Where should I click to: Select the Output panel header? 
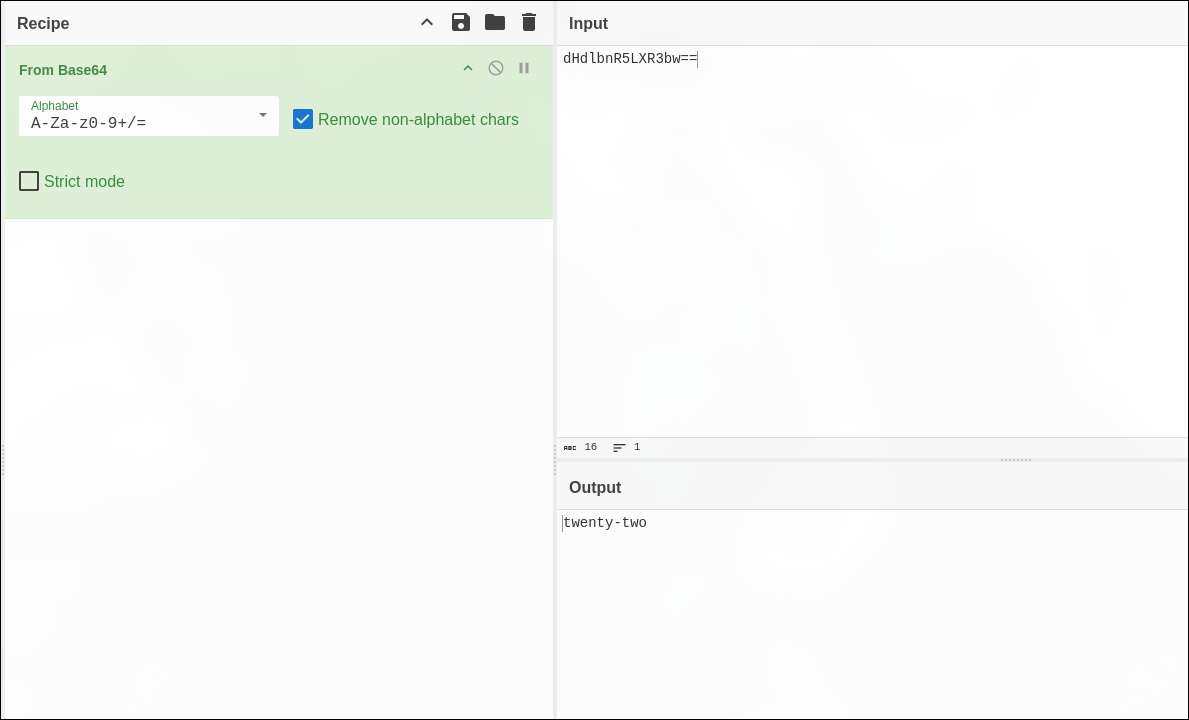[x=595, y=487]
